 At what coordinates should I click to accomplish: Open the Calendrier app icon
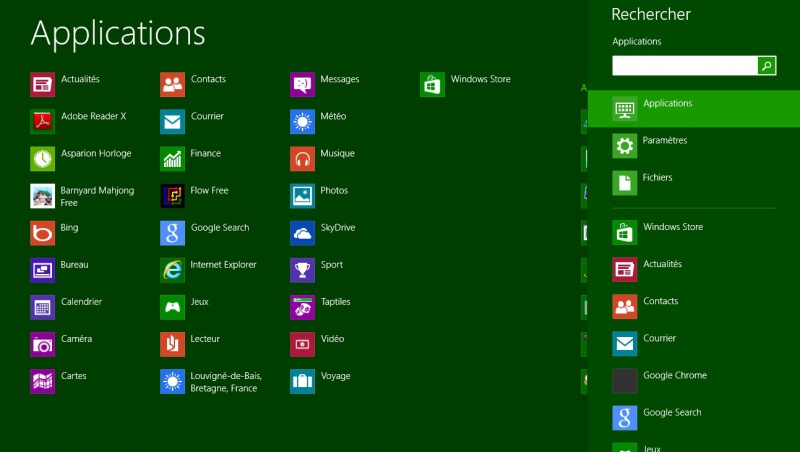tap(42, 307)
